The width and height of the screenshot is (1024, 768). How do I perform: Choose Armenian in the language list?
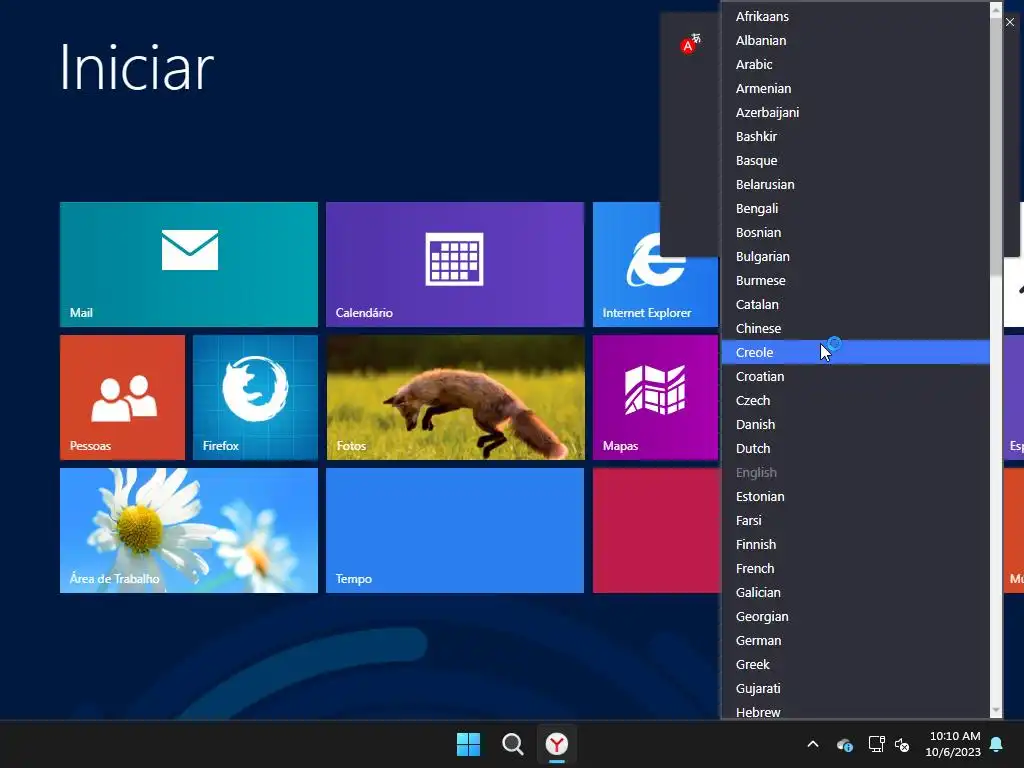click(856, 88)
